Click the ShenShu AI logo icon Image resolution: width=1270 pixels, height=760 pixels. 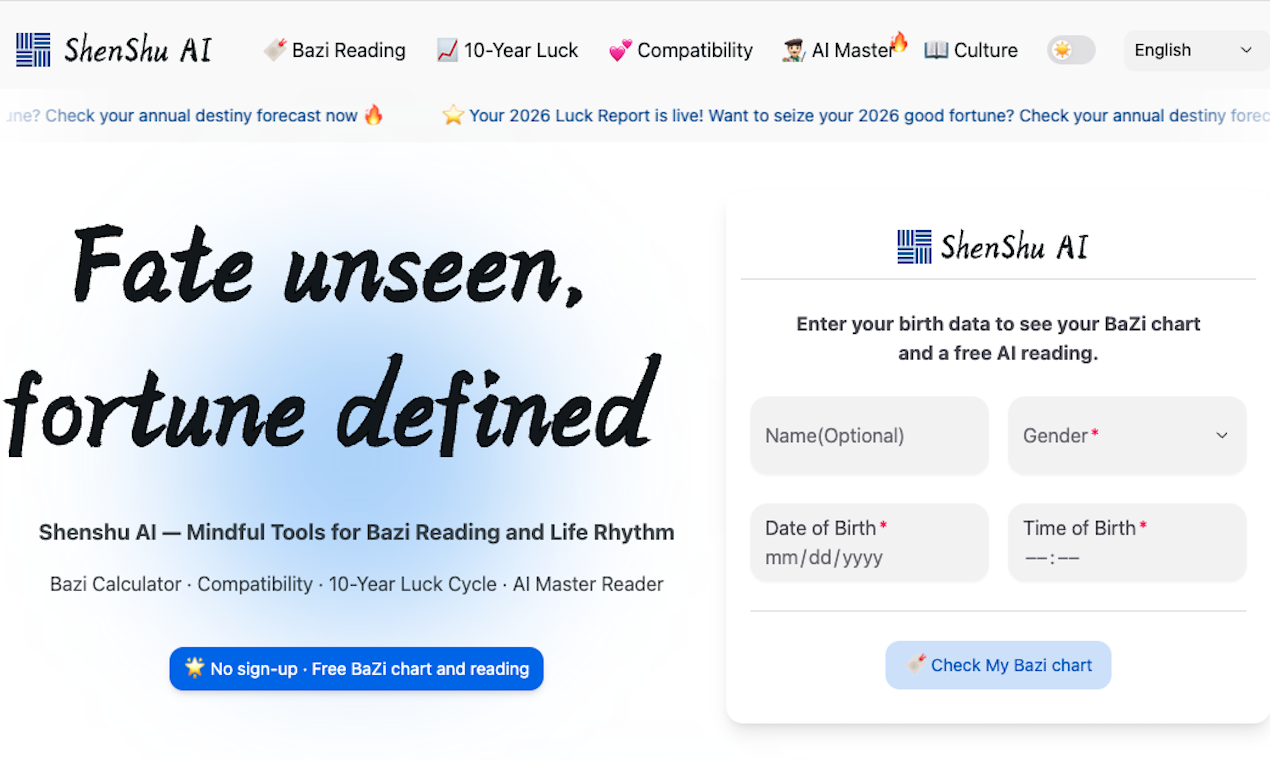tap(32, 49)
